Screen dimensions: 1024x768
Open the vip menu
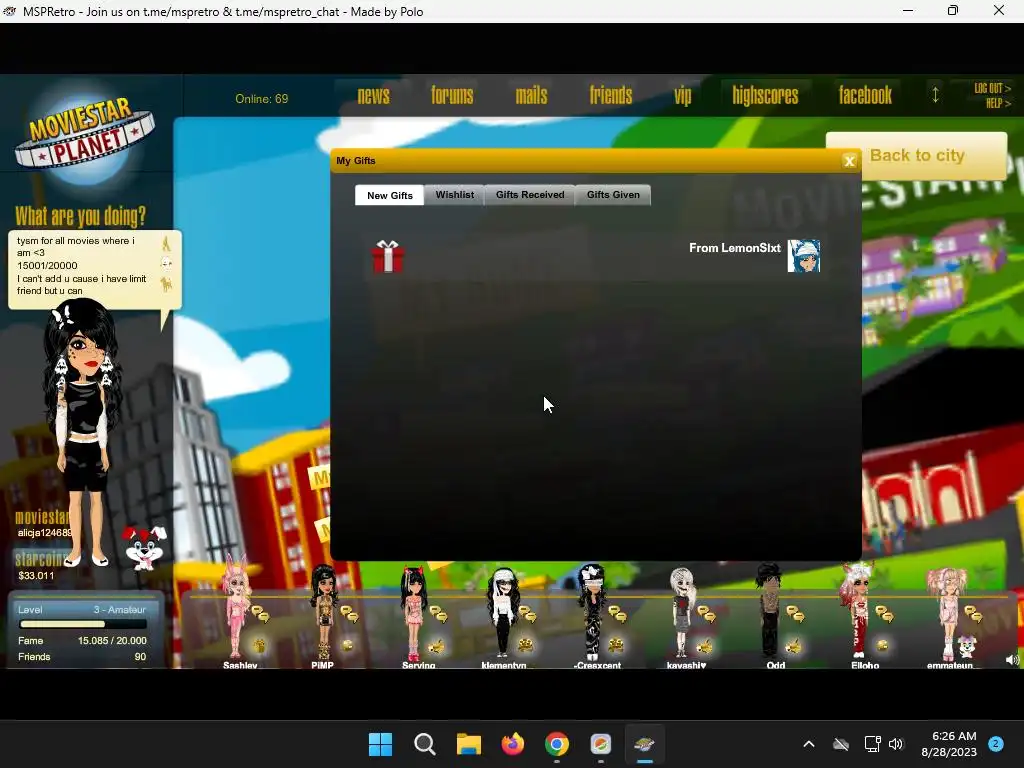pos(682,96)
